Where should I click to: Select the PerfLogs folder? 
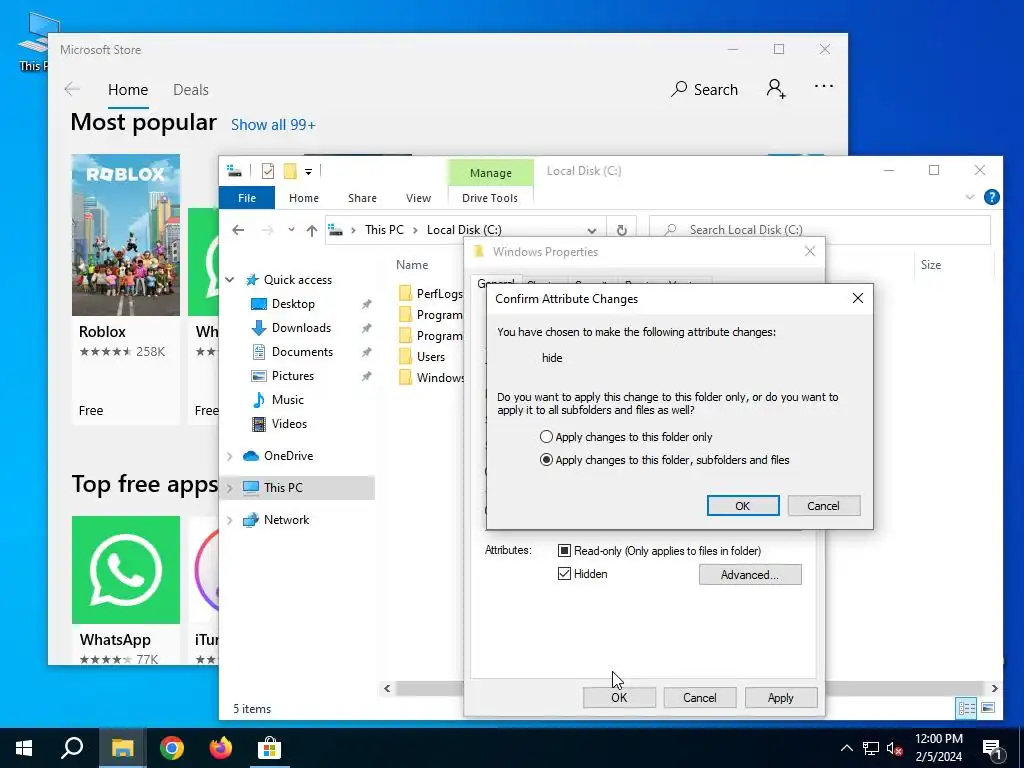pos(431,294)
